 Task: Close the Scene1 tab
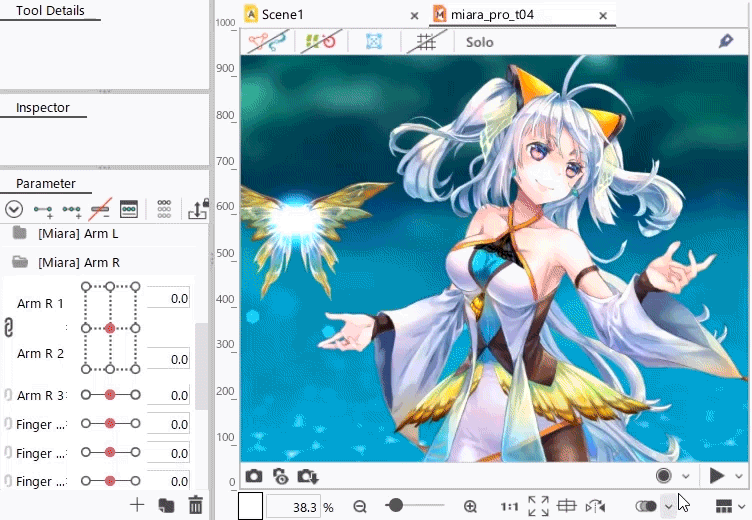(x=414, y=16)
